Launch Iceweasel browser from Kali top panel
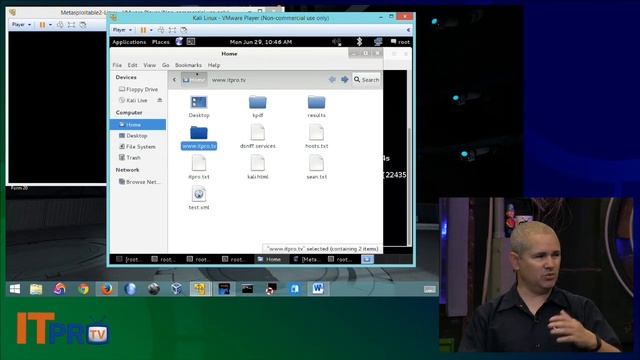Image resolution: width=640 pixels, height=360 pixels. pos(179,42)
